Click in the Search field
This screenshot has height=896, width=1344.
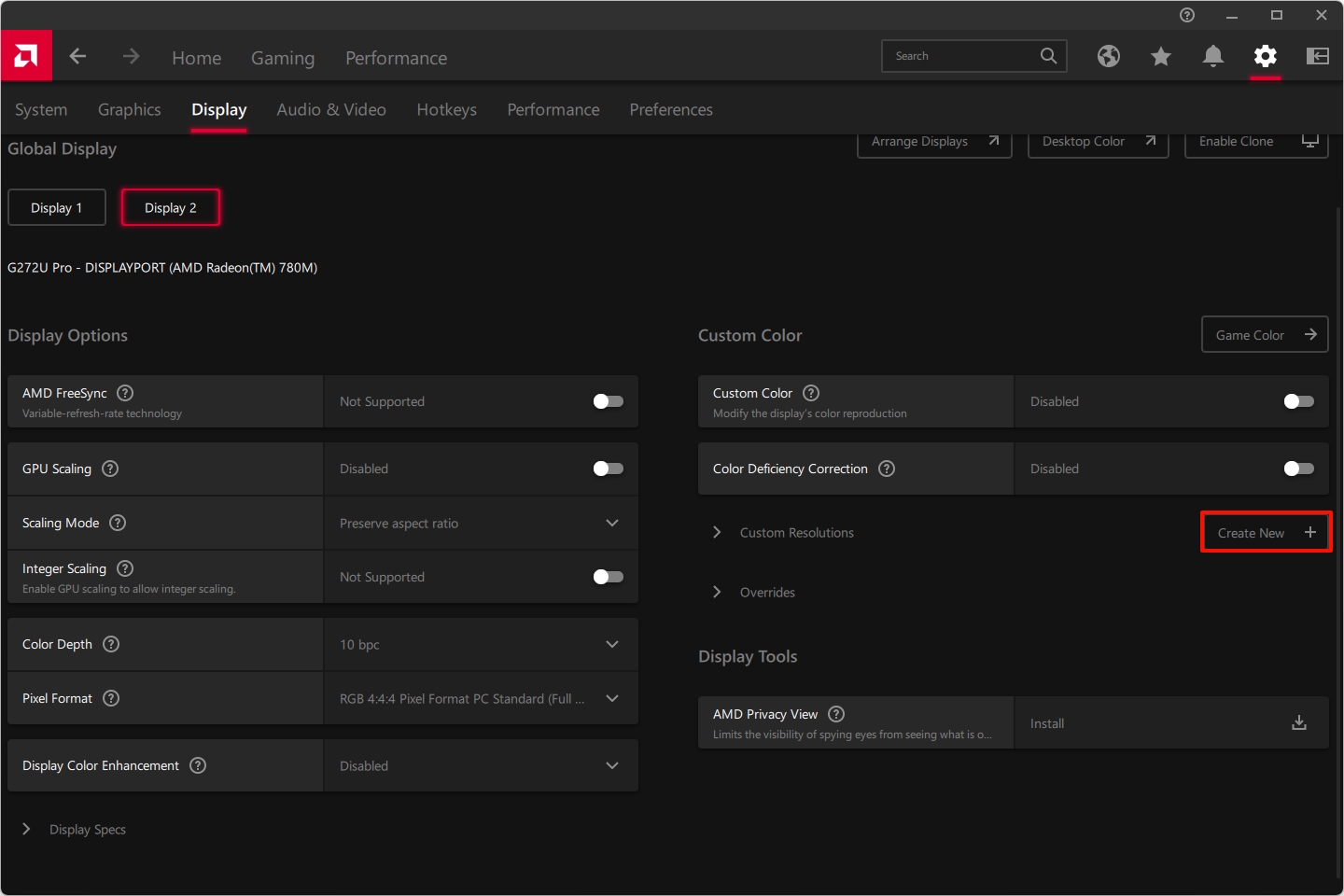coord(961,56)
